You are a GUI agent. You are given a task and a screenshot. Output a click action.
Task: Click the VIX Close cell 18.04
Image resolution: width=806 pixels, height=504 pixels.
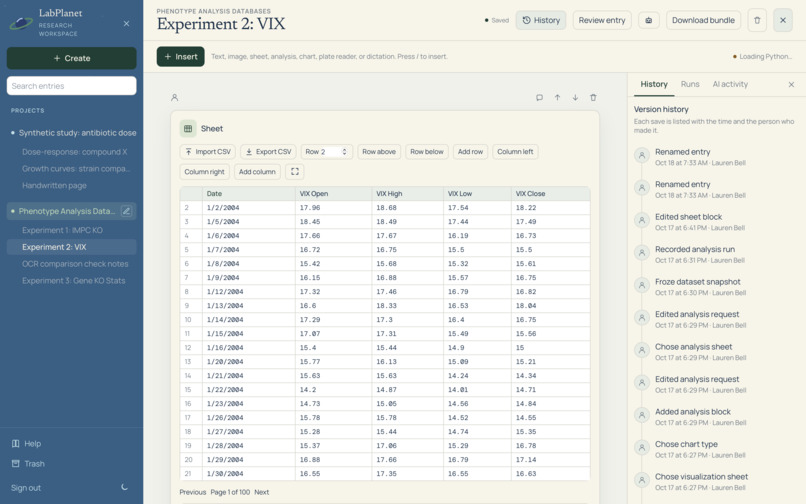(551, 305)
